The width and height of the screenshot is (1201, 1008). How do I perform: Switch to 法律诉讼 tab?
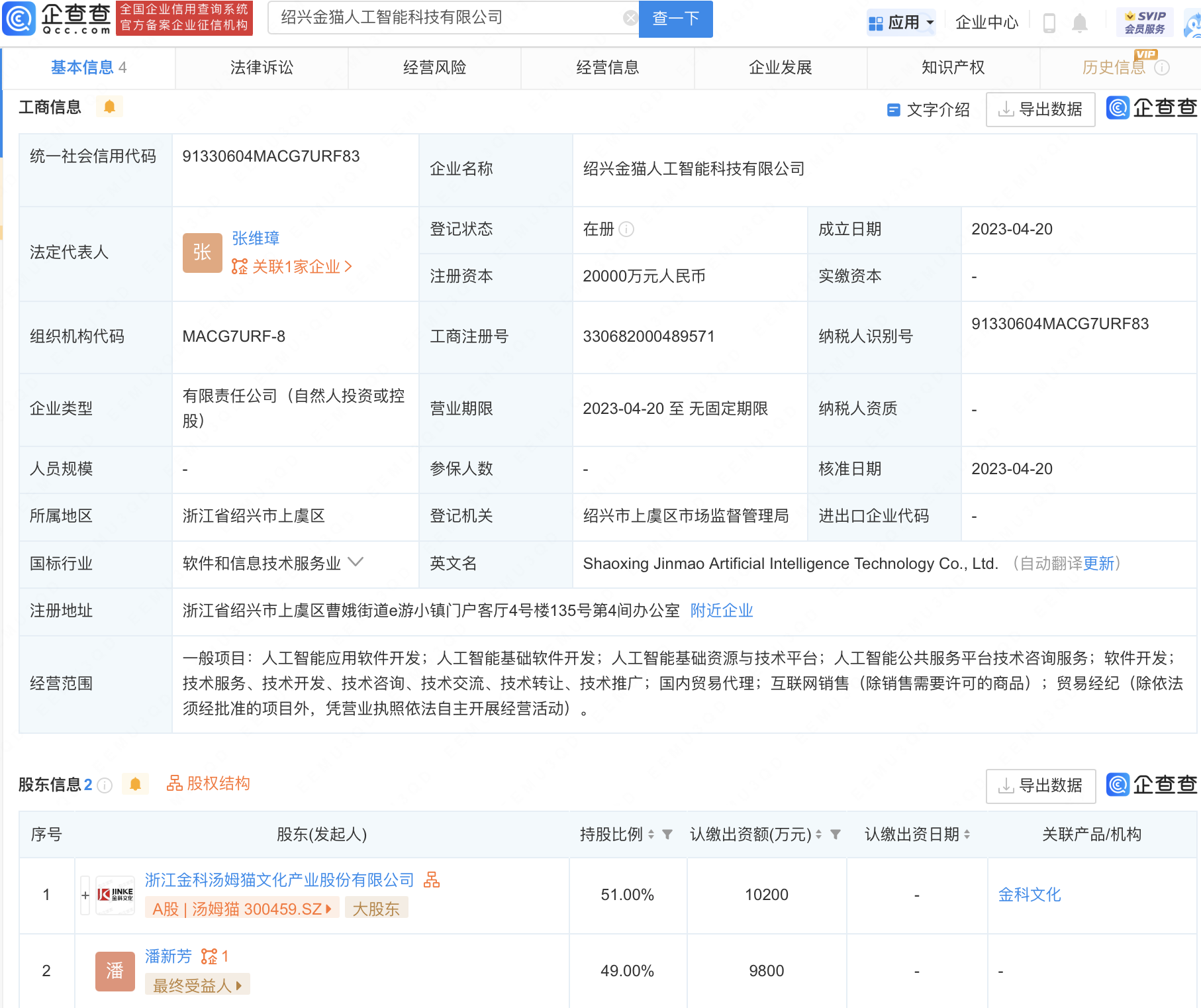click(x=262, y=68)
